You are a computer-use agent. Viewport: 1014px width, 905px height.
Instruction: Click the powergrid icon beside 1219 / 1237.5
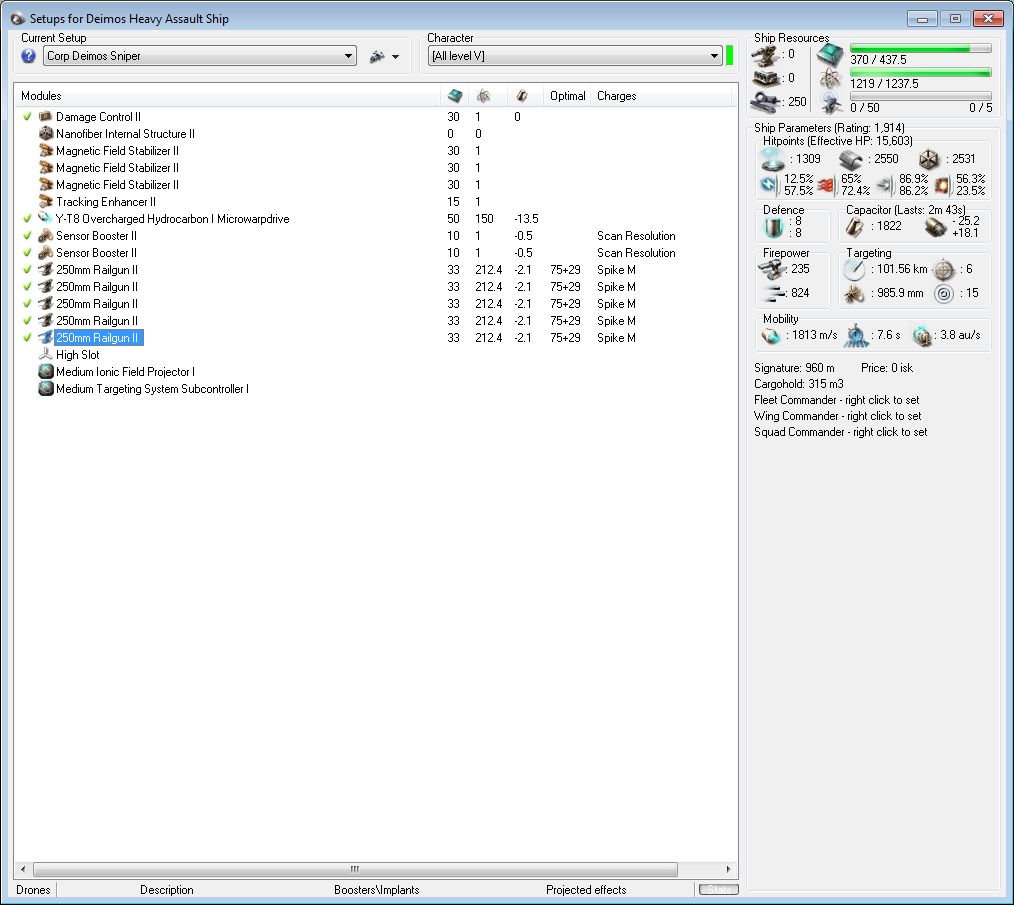(830, 79)
